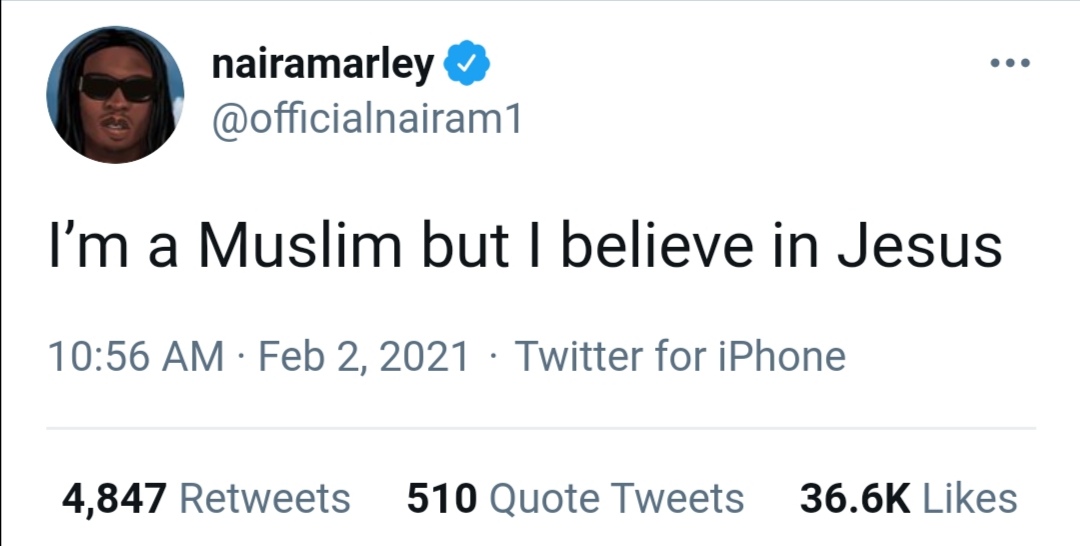Image resolution: width=1080 pixels, height=546 pixels.
Task: Click the tweet text body
Action: pos(525,247)
